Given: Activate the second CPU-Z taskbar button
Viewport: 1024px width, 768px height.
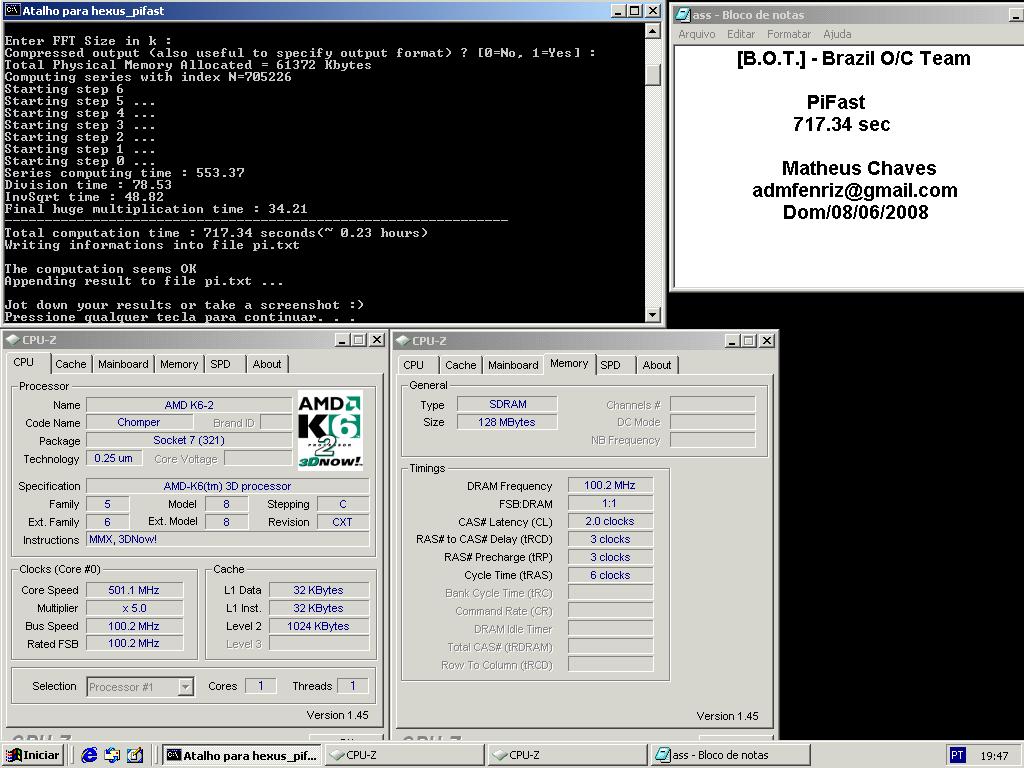Looking at the screenshot, I should pyautogui.click(x=567, y=755).
